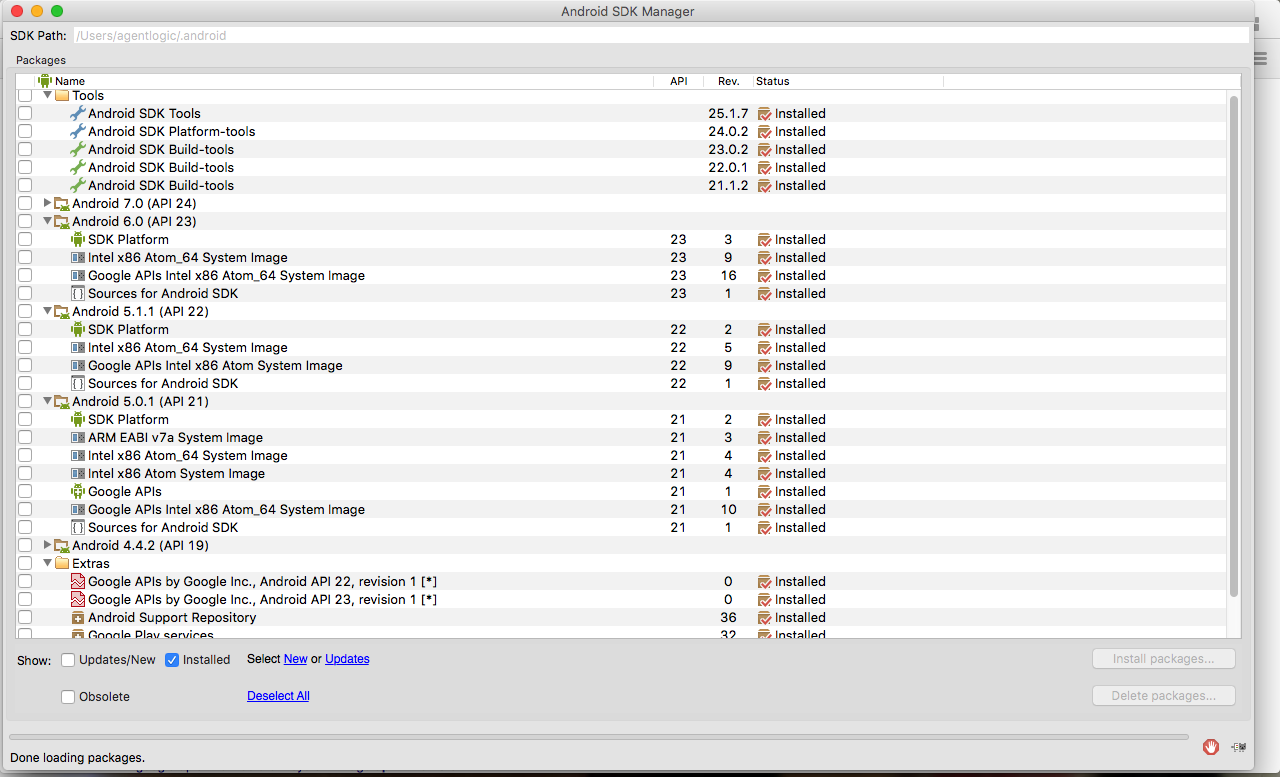Click Google APIs Intel x86 Atom System Image icon

[78, 365]
